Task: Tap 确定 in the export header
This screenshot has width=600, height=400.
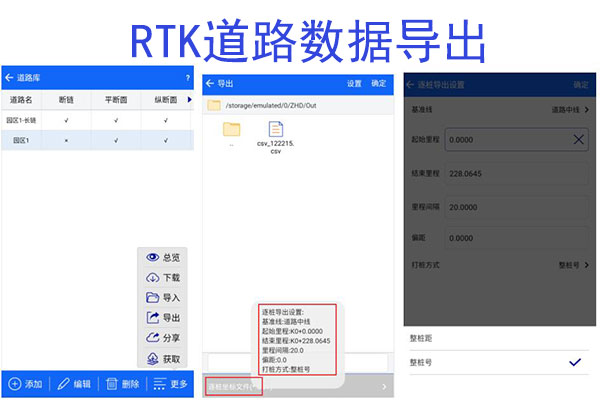Action: 378,83
